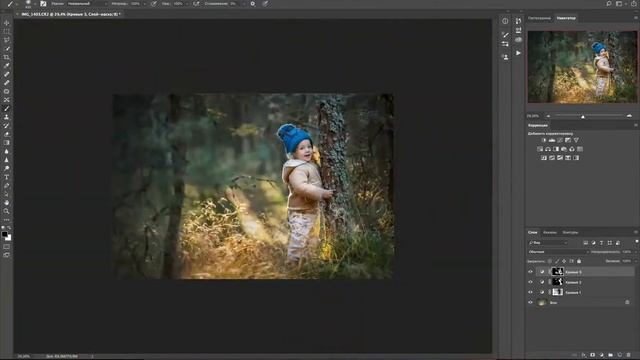640x360 pixels.
Task: Select the Eraser tool
Action: (x=7, y=134)
